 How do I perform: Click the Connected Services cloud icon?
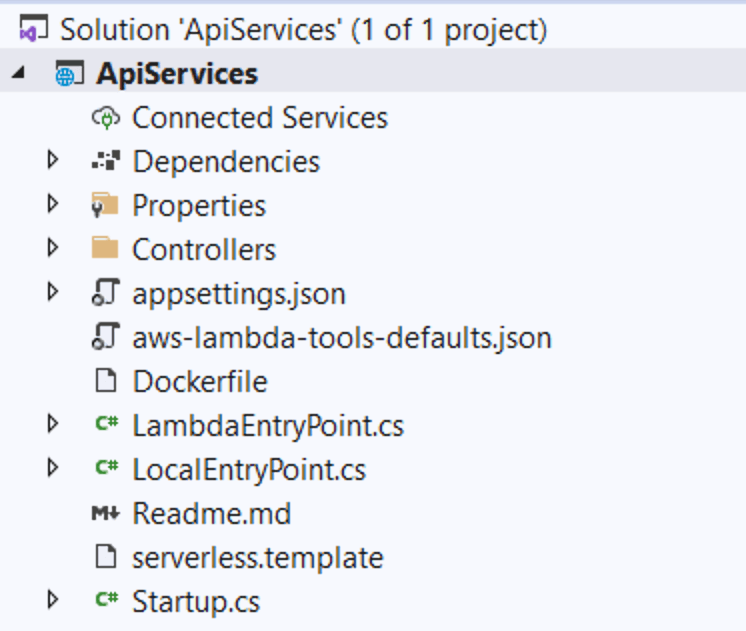(x=106, y=118)
